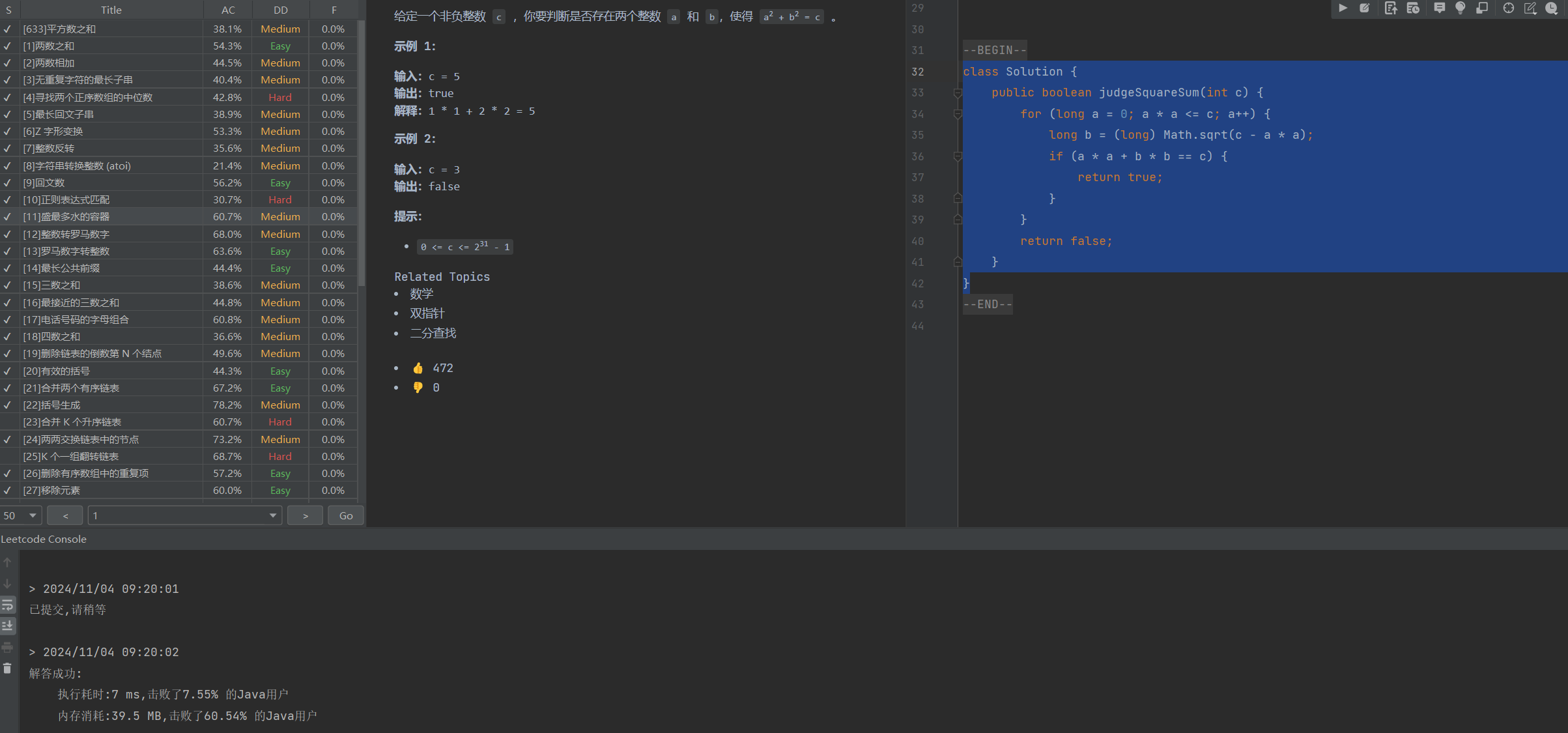Toggle soft-wrap in Leetcode Console

(x=7, y=605)
